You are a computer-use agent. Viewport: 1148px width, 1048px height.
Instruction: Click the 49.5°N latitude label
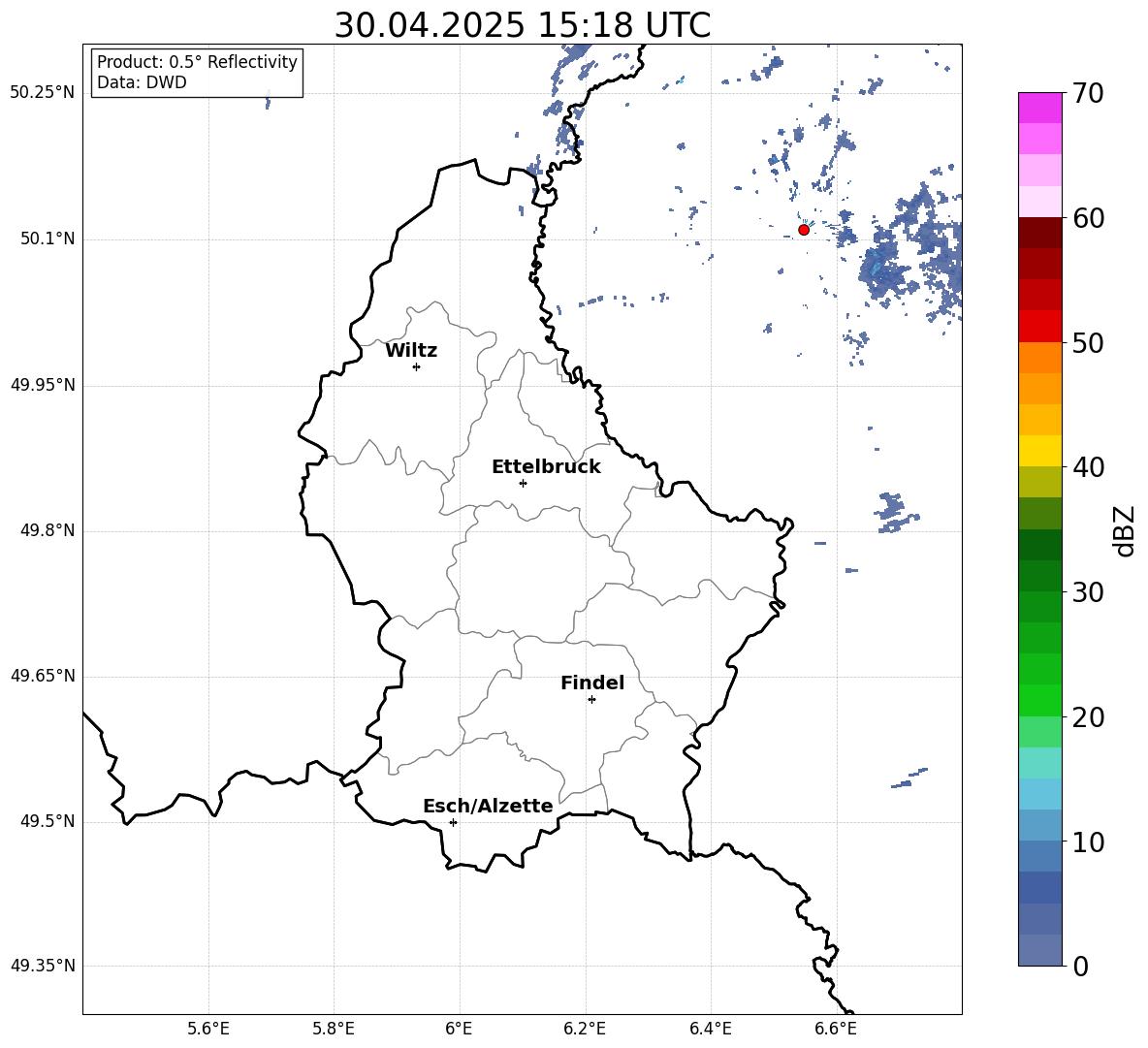tap(48, 822)
